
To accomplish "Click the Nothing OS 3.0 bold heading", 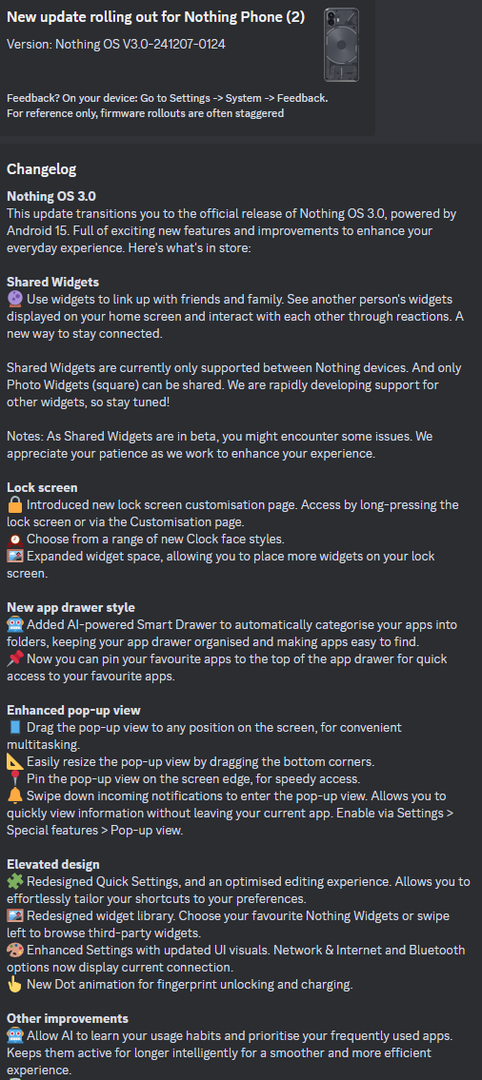I will point(52,196).
